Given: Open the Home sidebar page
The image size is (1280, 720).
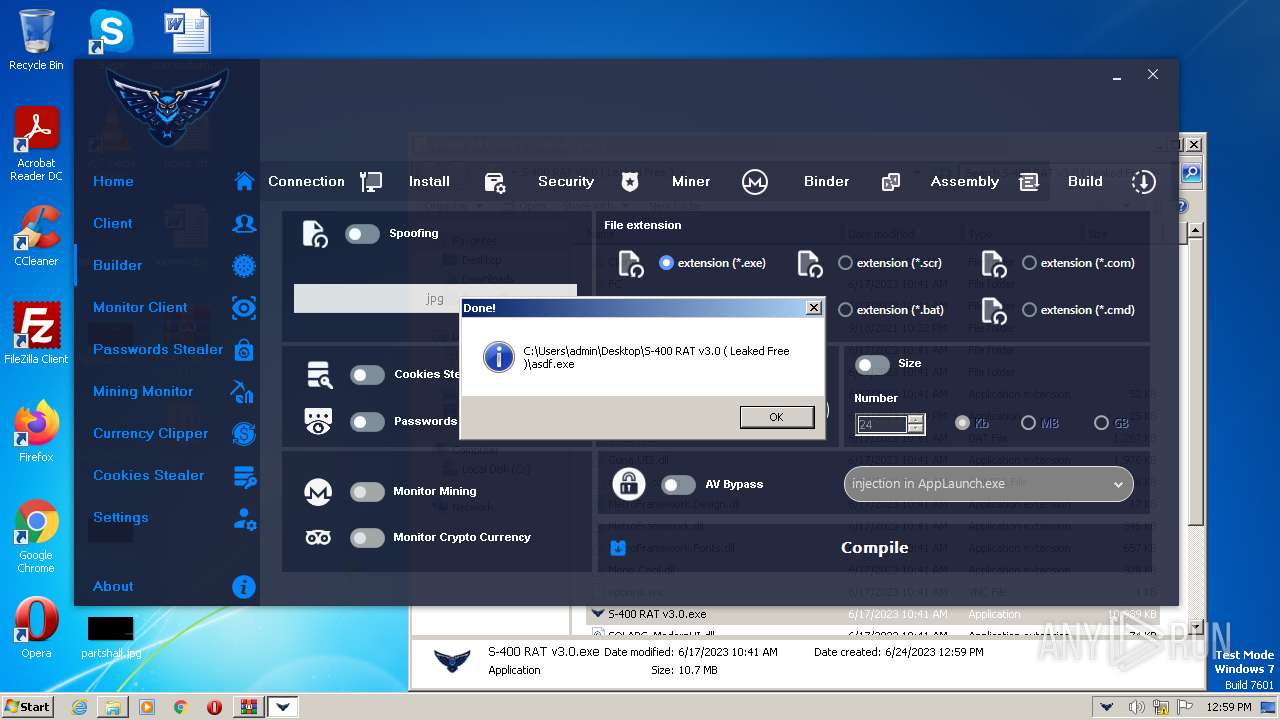Looking at the screenshot, I should pyautogui.click(x=113, y=181).
